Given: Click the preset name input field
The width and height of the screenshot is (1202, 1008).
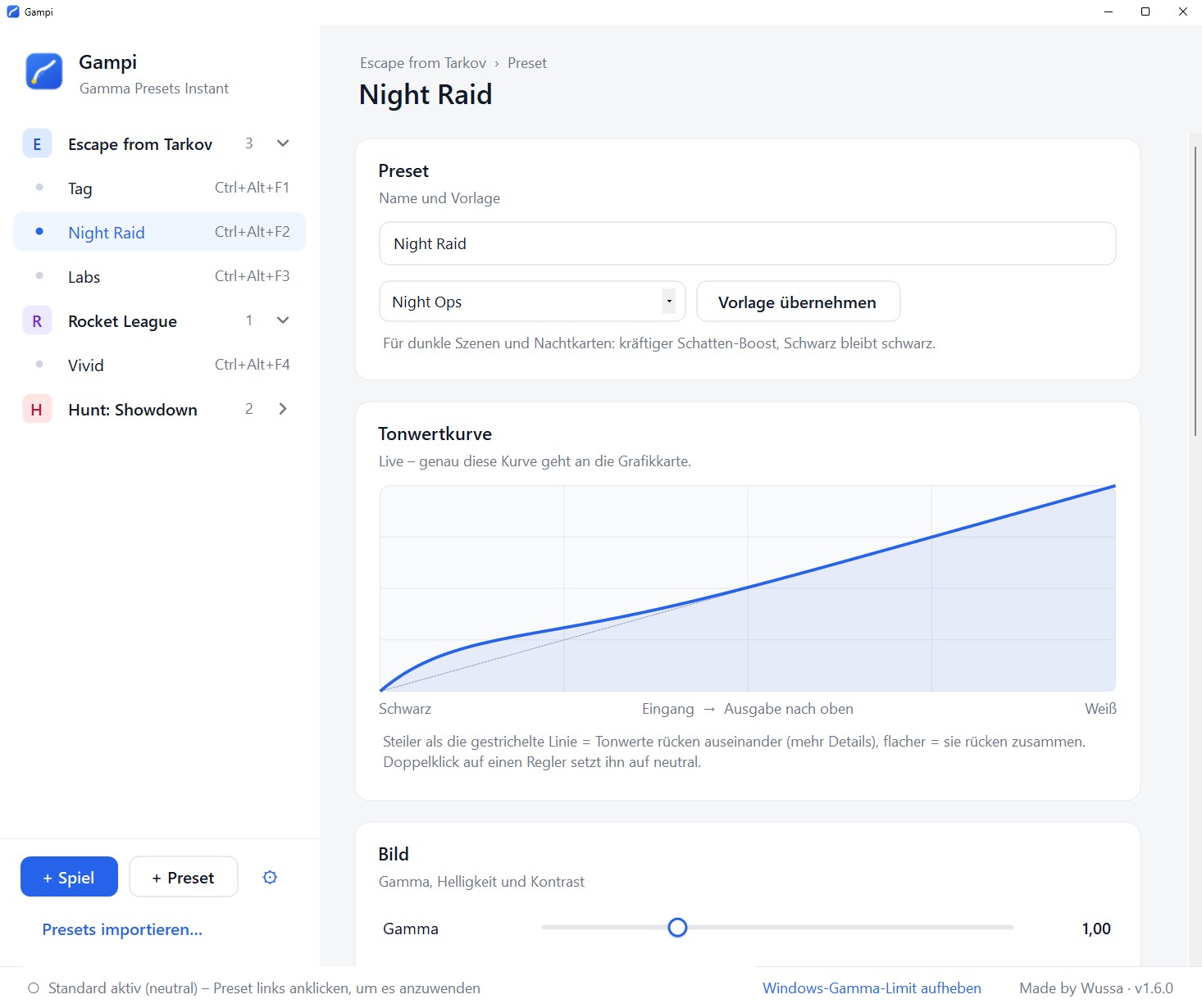Looking at the screenshot, I should tap(747, 243).
